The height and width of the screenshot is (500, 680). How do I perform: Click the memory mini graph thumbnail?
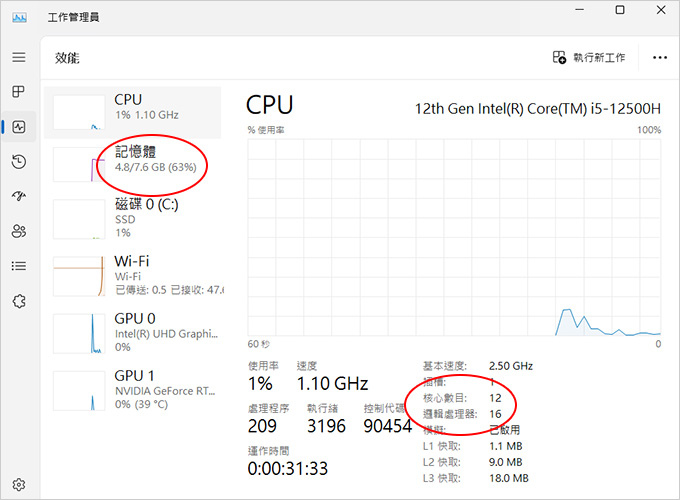79,164
